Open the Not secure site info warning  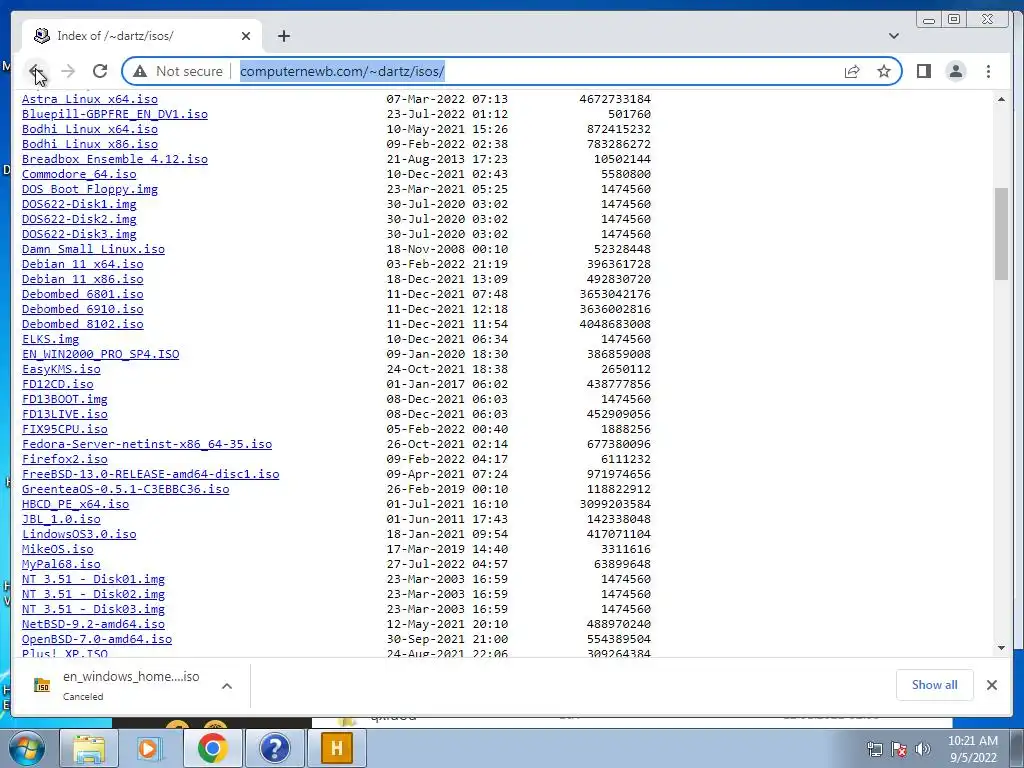[178, 71]
